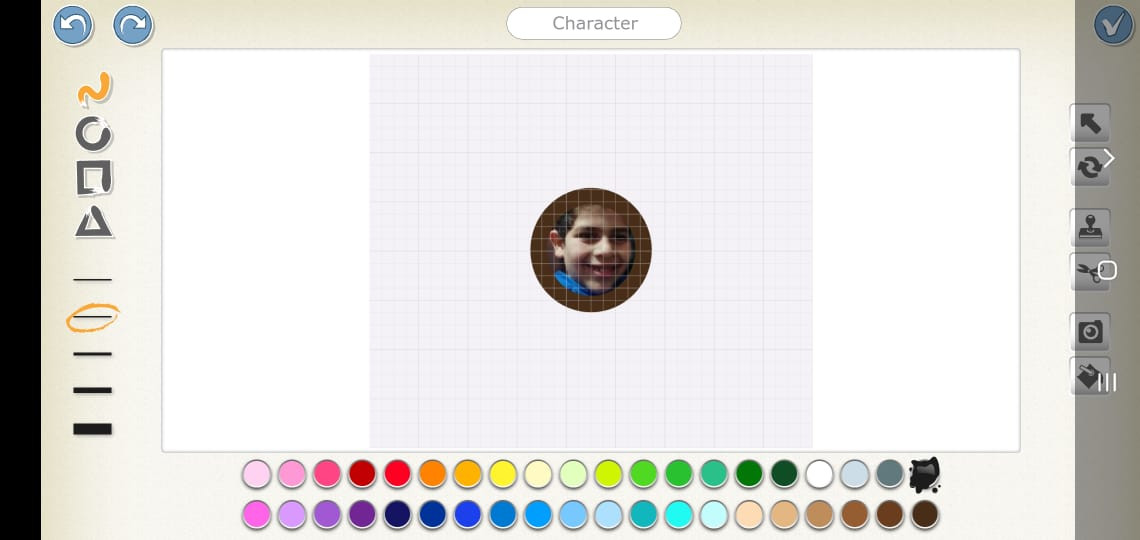The image size is (1140, 540).
Task: Set the orange-circled second line width
Action: [92, 318]
